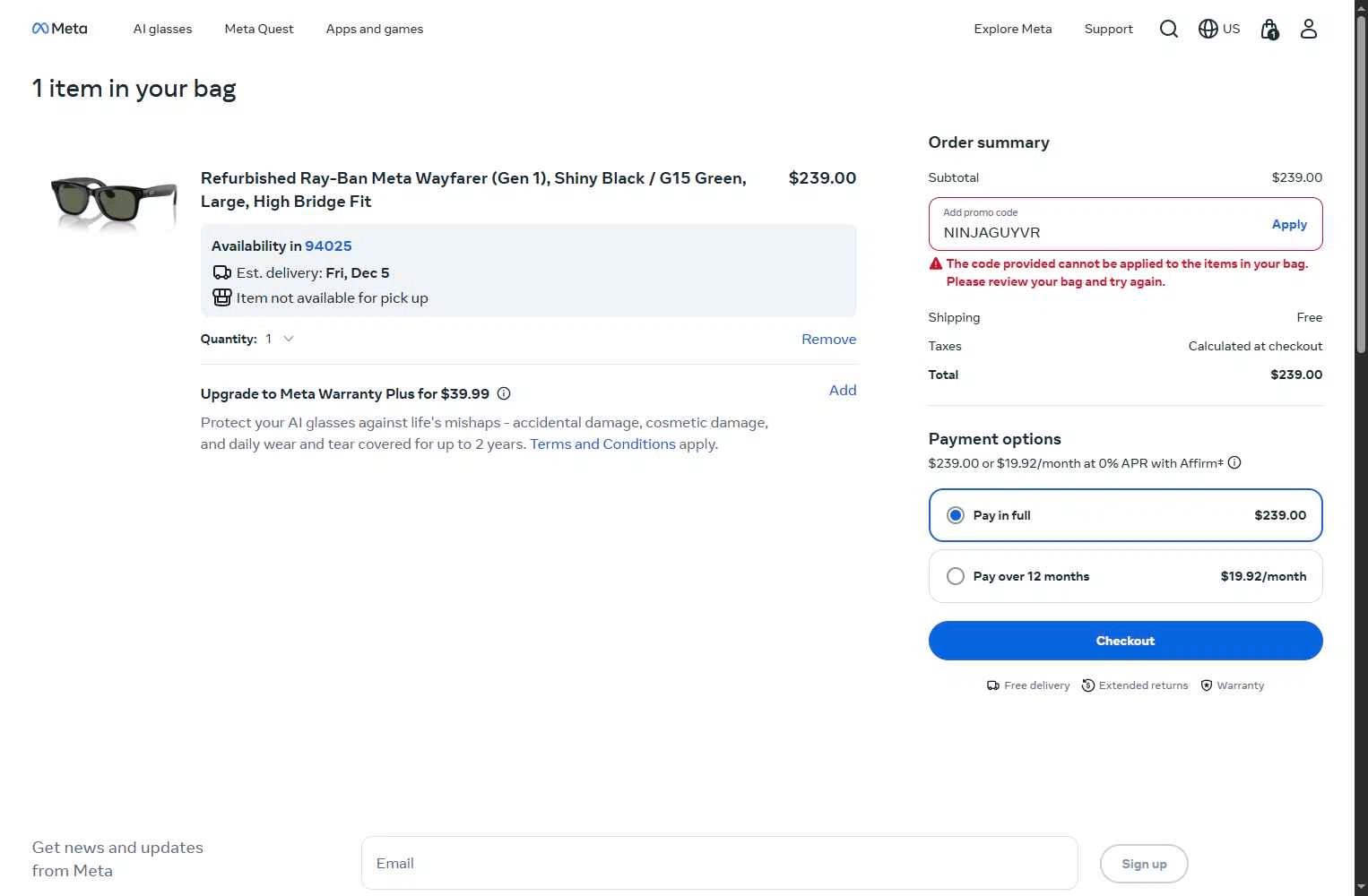Screen dimensions: 1368x896
Task: Click the Subtotal $239.00 value
Action: (x=1296, y=177)
